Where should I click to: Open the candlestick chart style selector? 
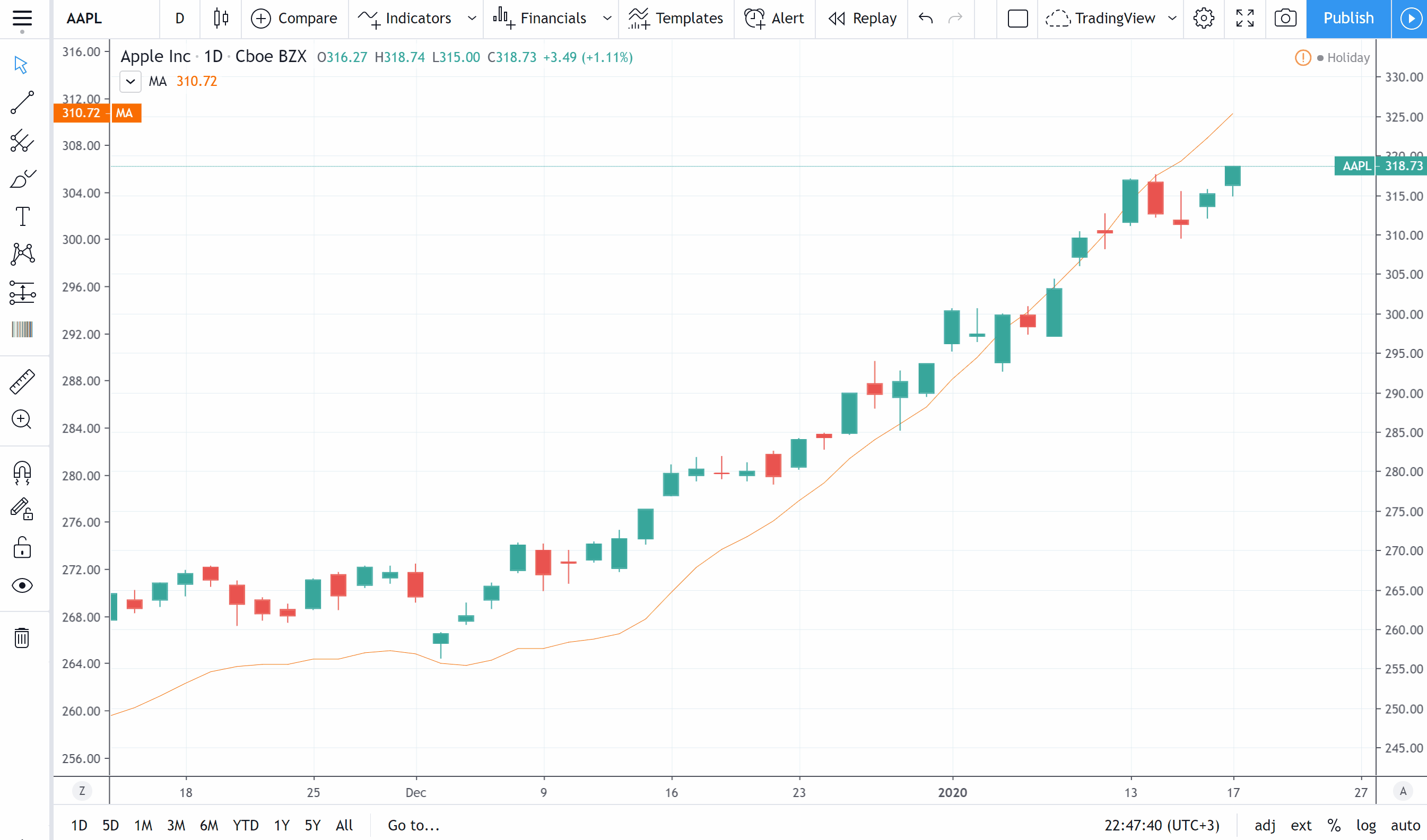tap(221, 18)
